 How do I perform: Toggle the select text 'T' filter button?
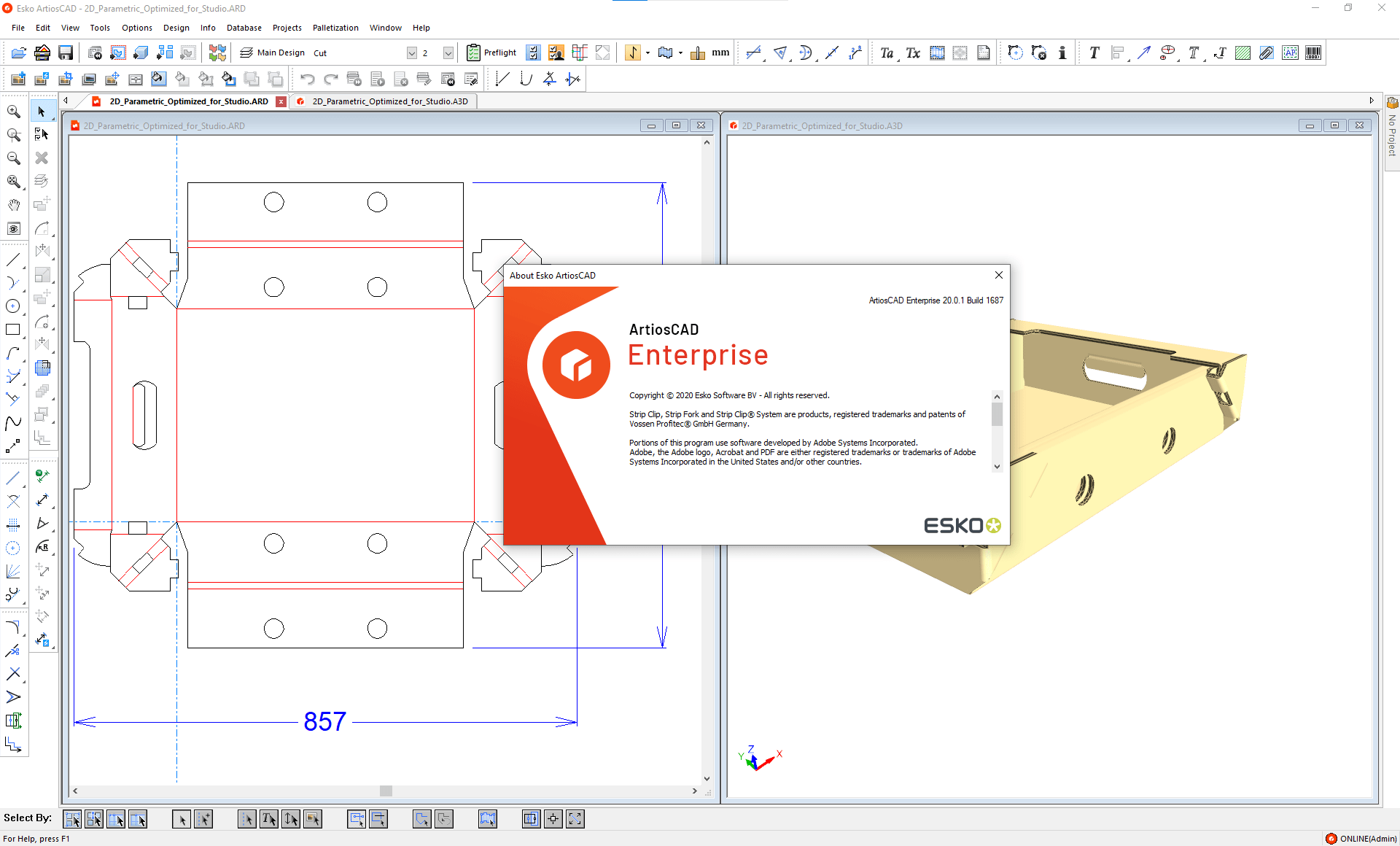click(269, 819)
